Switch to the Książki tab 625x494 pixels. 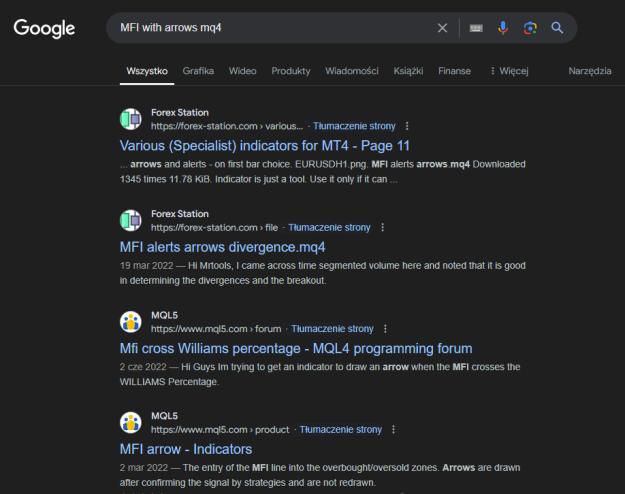click(408, 71)
